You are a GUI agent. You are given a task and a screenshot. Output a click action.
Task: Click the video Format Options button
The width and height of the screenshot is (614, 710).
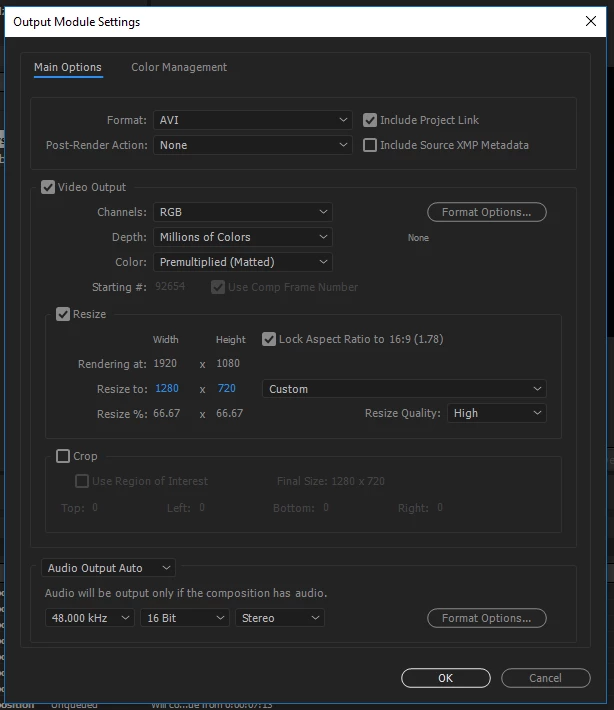(x=487, y=212)
